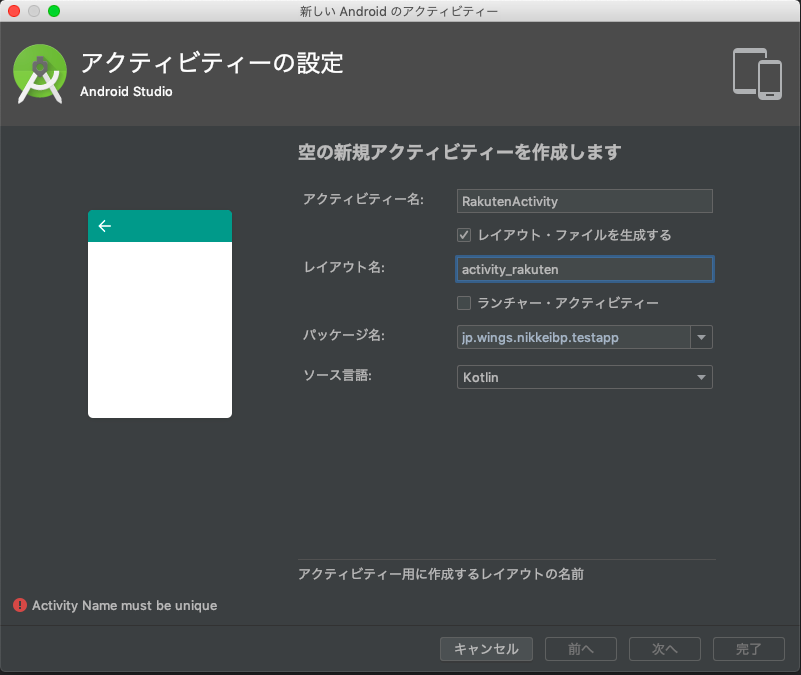Click the 前へ button
The image size is (801, 675).
click(x=580, y=648)
